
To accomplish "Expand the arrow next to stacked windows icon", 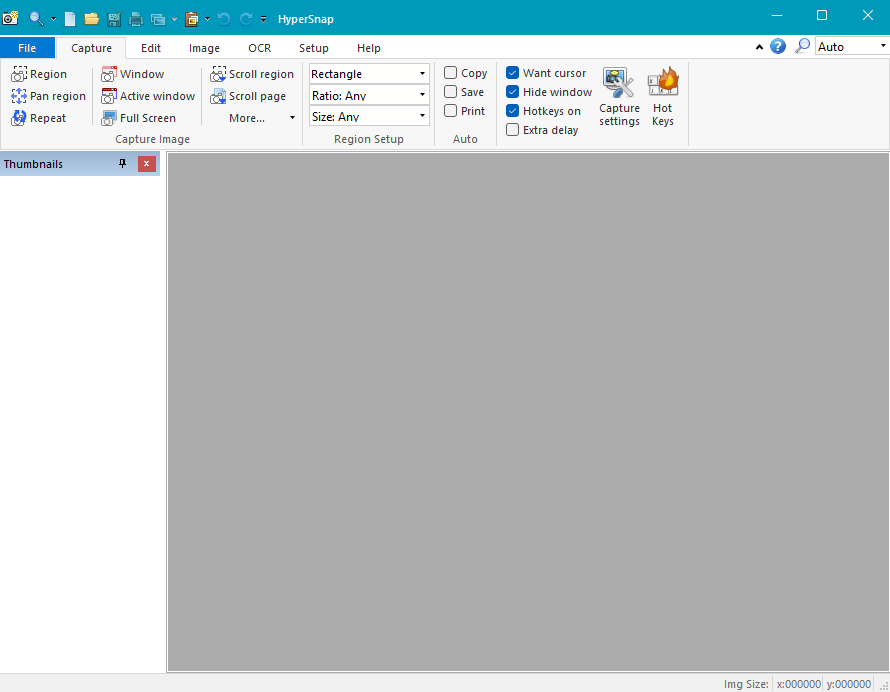I will [x=174, y=19].
